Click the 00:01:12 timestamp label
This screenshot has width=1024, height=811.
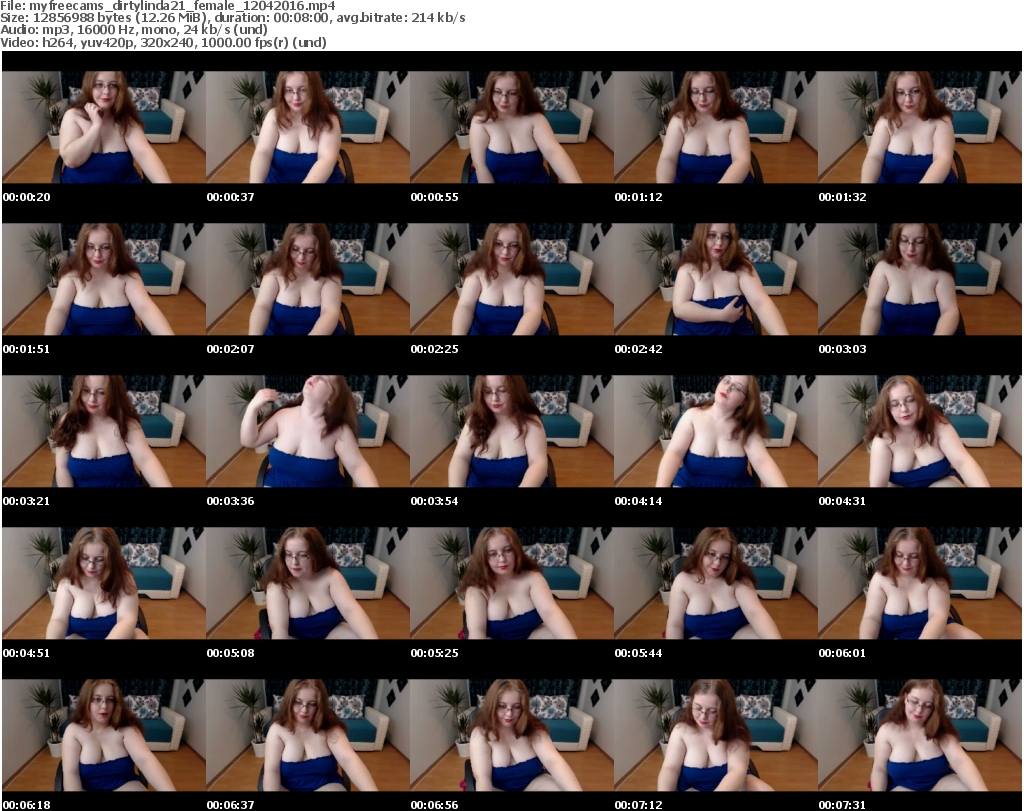click(638, 197)
